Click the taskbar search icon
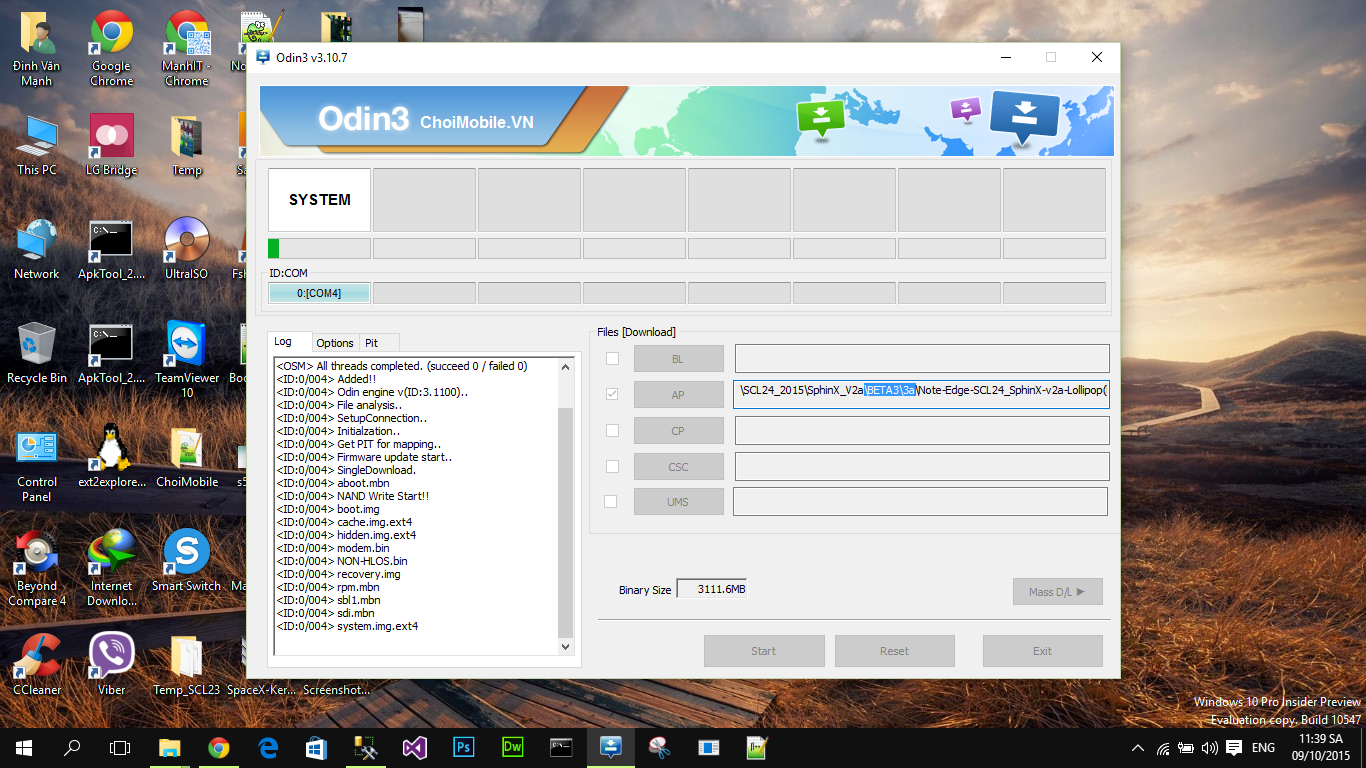The width and height of the screenshot is (1366, 768). (x=72, y=747)
